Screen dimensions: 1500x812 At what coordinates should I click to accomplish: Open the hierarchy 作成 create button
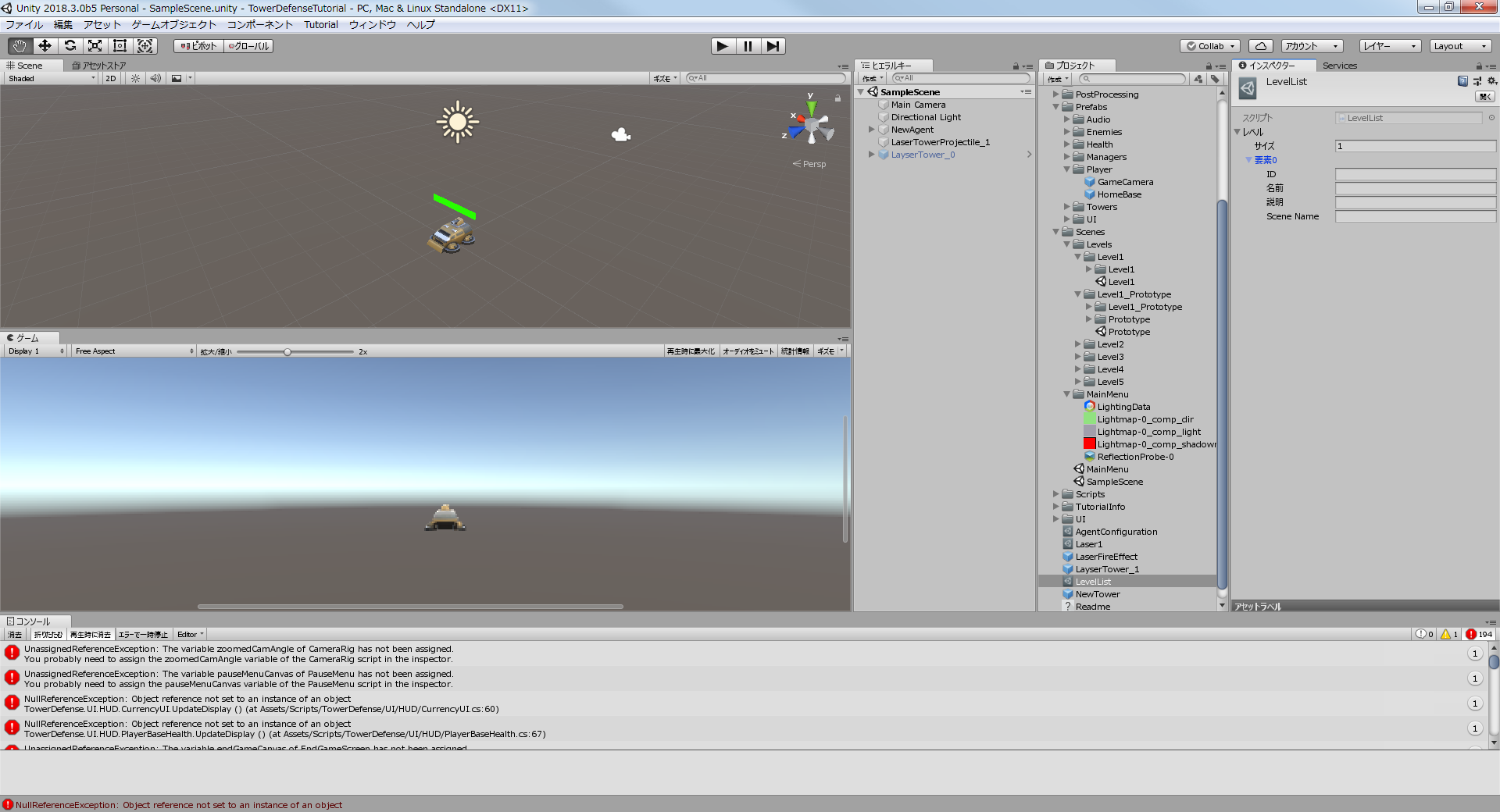872,79
